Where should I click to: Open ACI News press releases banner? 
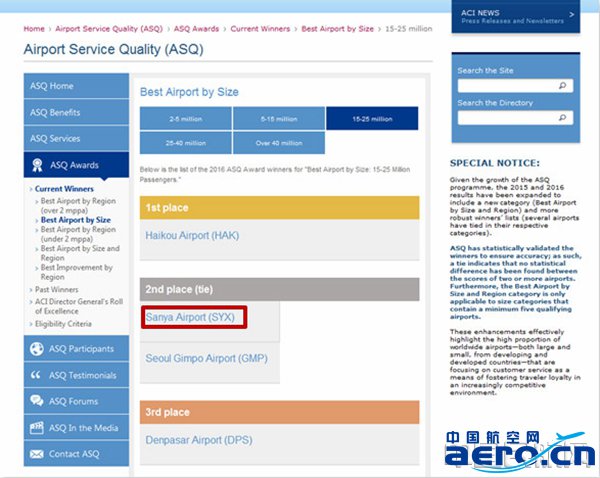click(x=515, y=16)
